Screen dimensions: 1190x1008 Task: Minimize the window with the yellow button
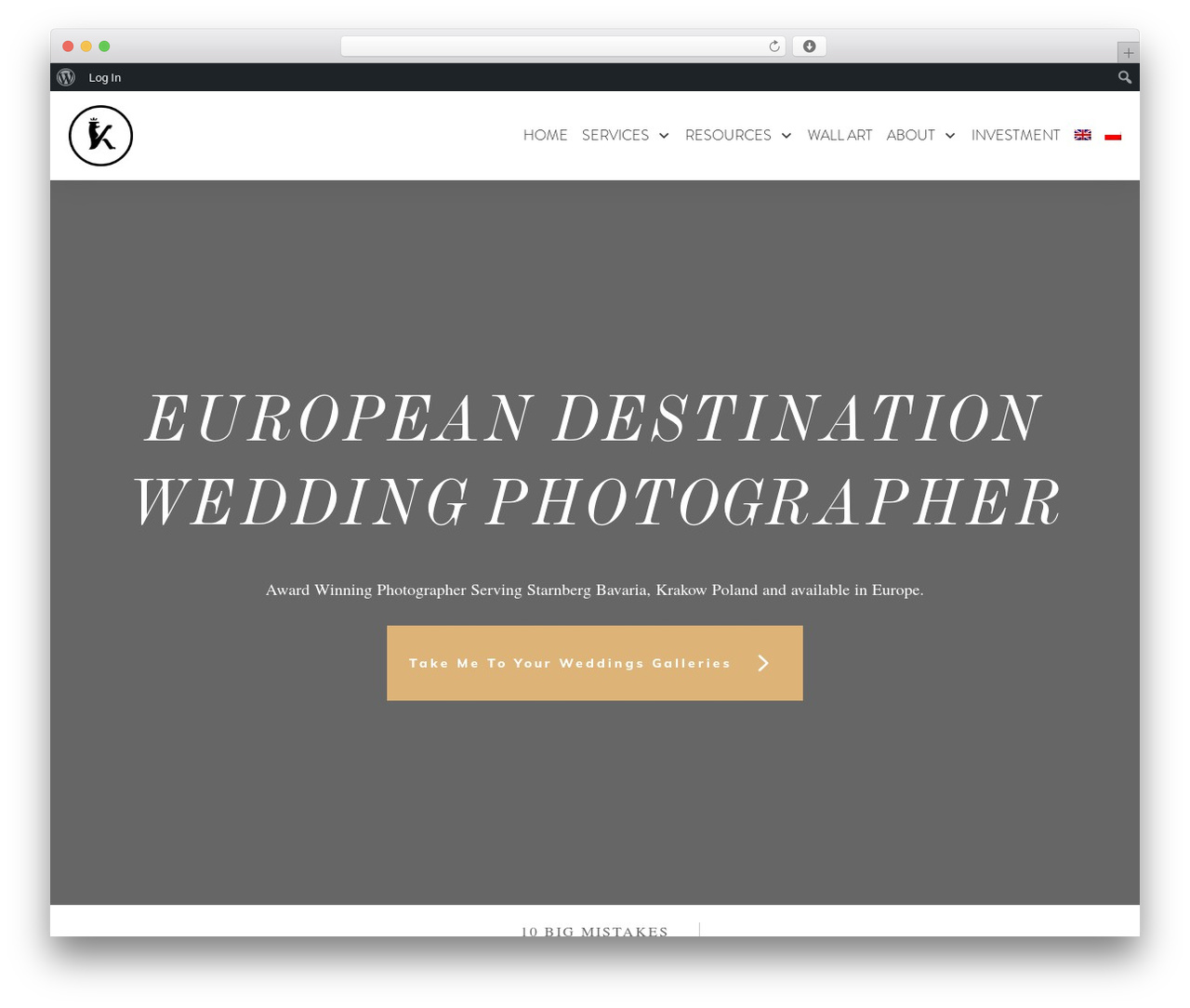pyautogui.click(x=86, y=46)
